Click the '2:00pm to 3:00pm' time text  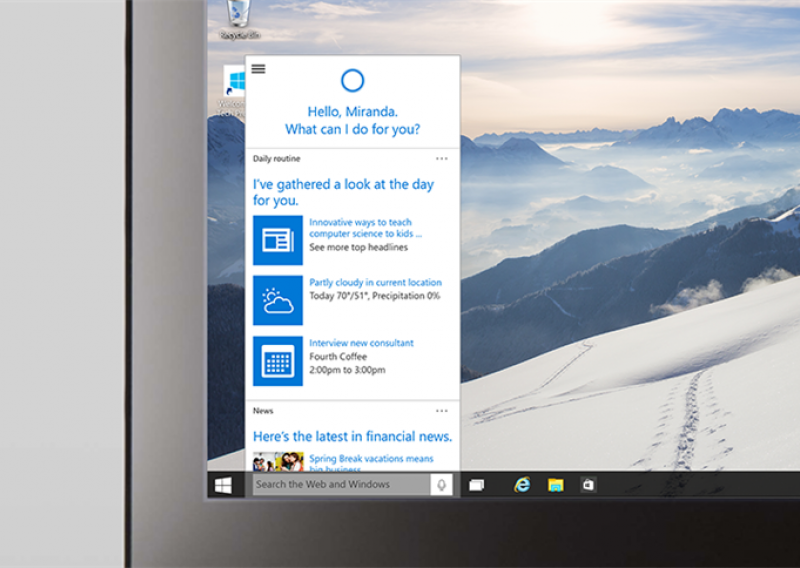pyautogui.click(x=347, y=370)
